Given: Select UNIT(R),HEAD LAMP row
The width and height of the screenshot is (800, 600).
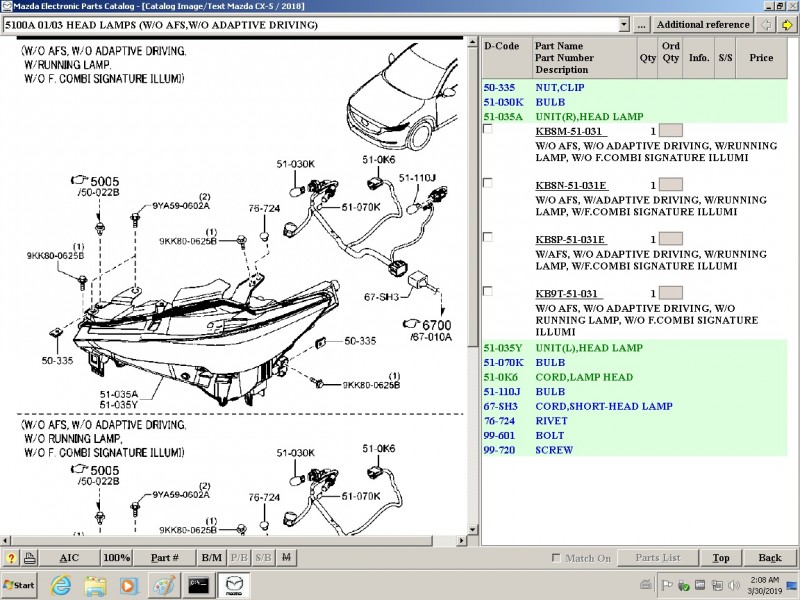Looking at the screenshot, I should click(x=635, y=116).
